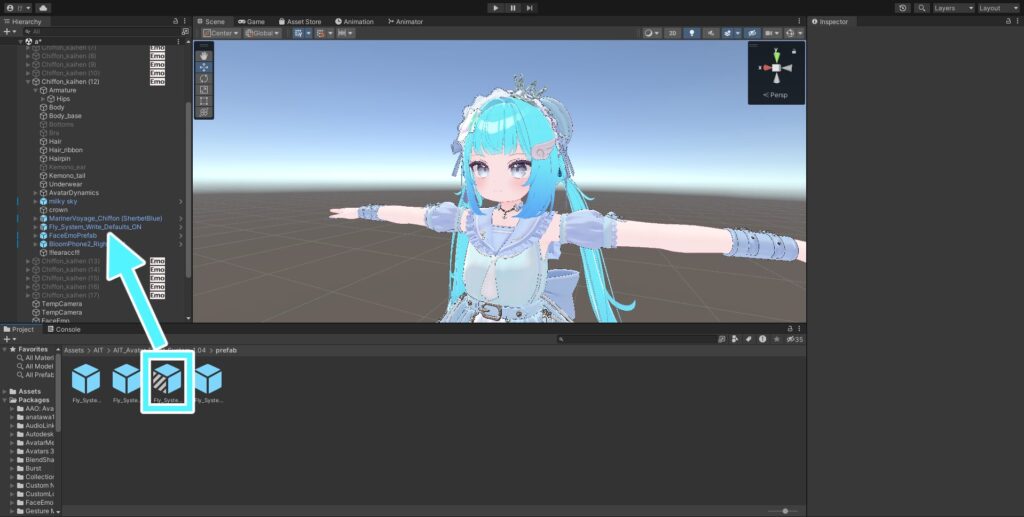Click the Play button
The image size is (1024, 517).
point(495,8)
